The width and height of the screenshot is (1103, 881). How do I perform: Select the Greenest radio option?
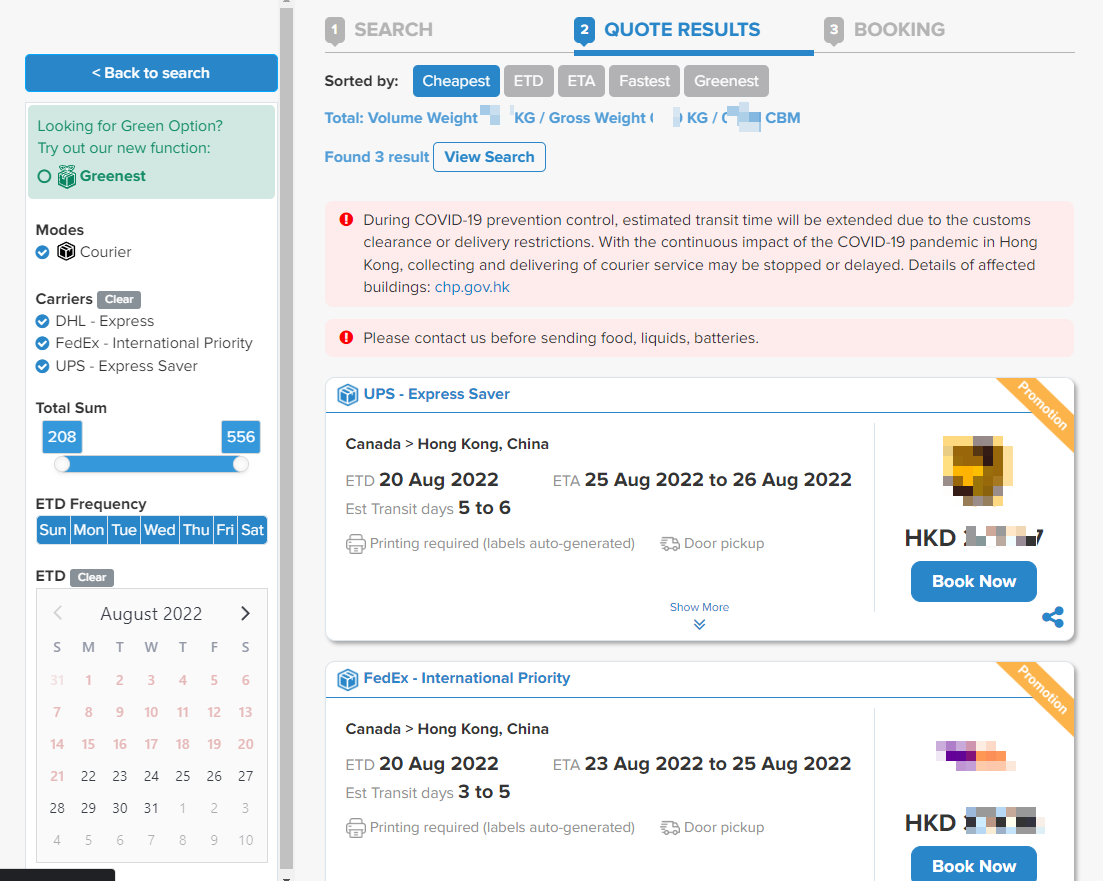tap(44, 177)
